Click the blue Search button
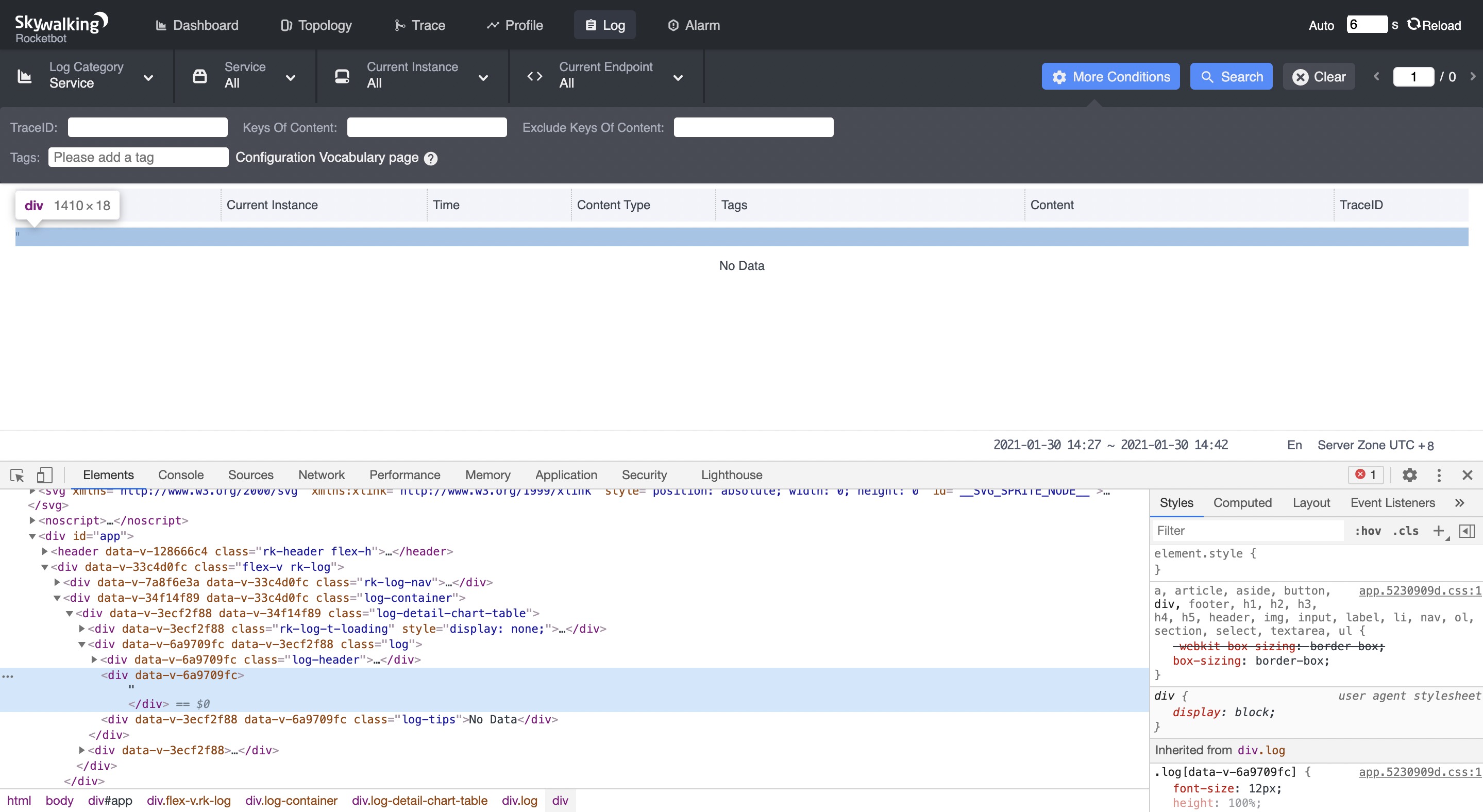The height and width of the screenshot is (812, 1483). 1231,77
